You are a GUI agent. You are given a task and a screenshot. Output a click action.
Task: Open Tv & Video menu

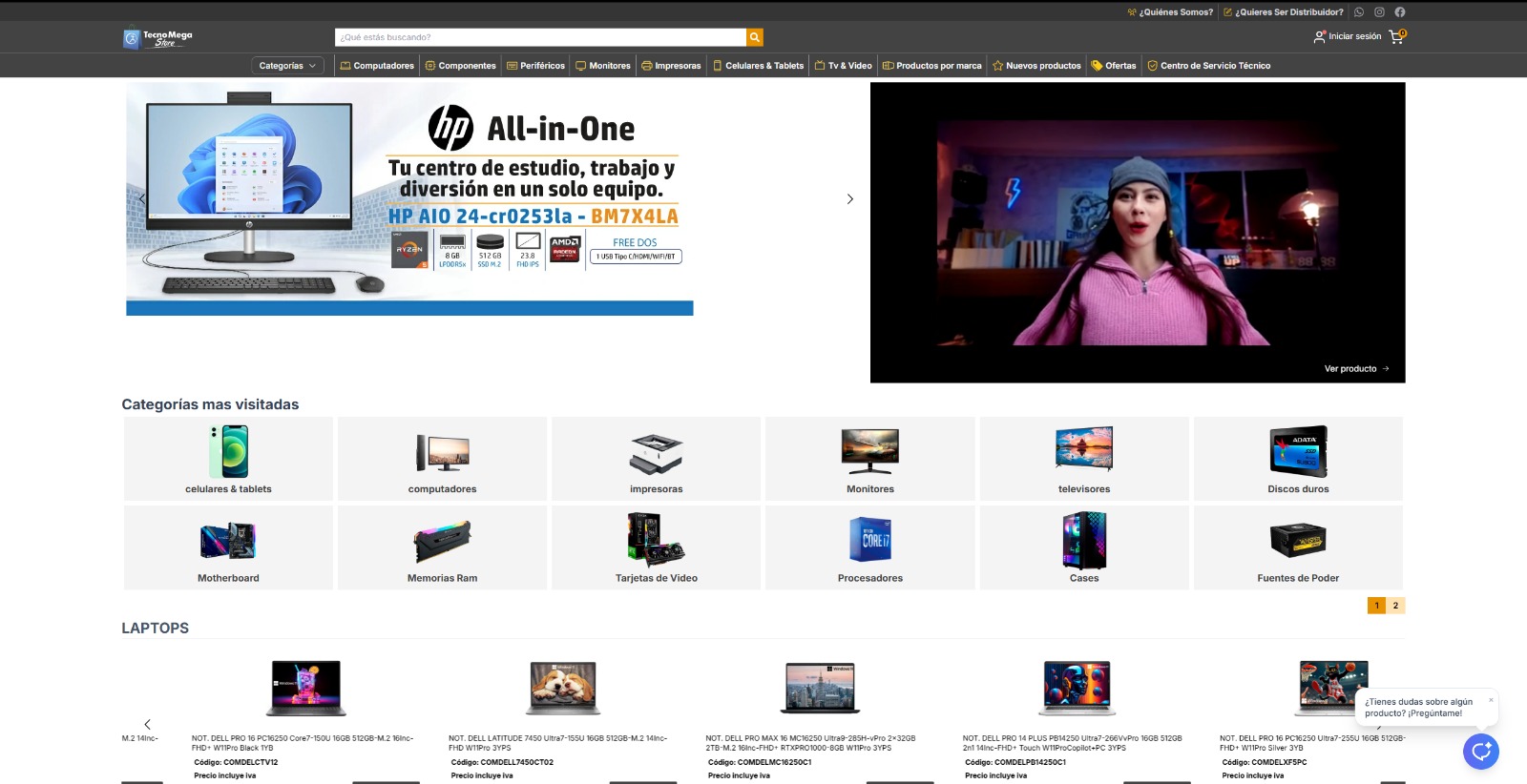843,66
